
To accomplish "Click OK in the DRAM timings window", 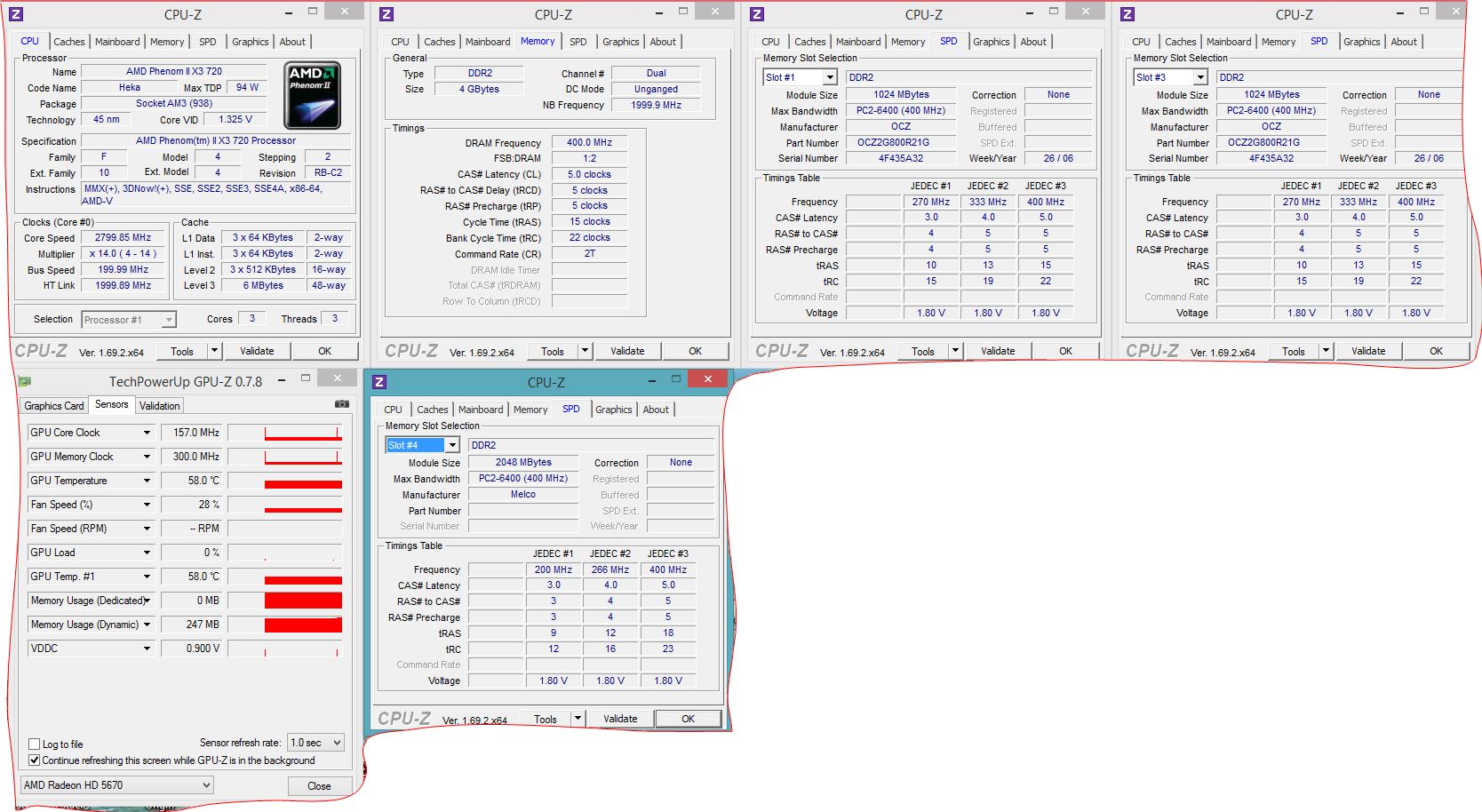I will [x=696, y=351].
